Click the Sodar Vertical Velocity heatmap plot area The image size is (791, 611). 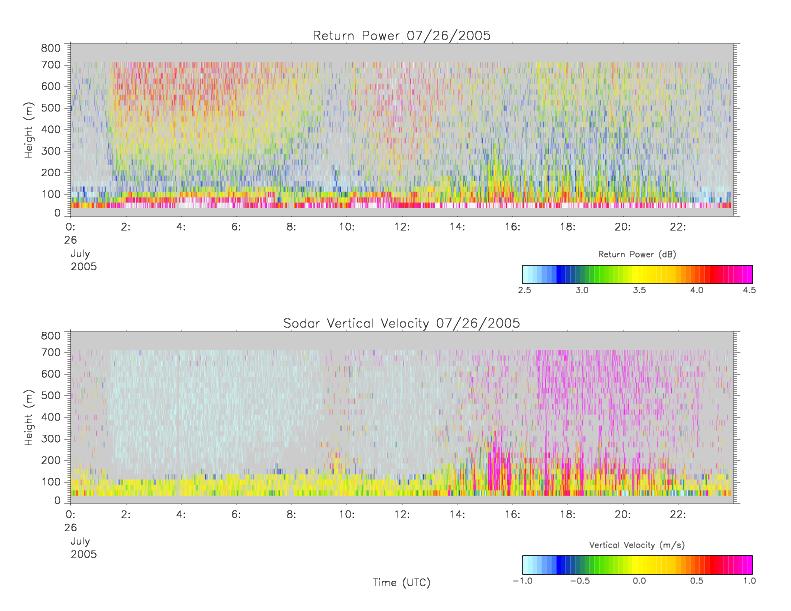pyautogui.click(x=402, y=417)
